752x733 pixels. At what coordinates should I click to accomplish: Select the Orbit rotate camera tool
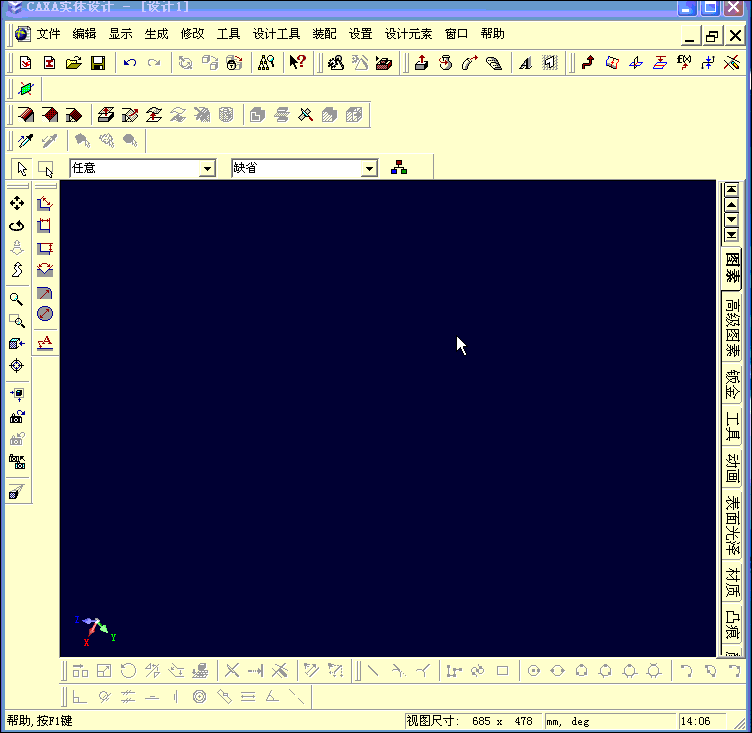[x=17, y=225]
